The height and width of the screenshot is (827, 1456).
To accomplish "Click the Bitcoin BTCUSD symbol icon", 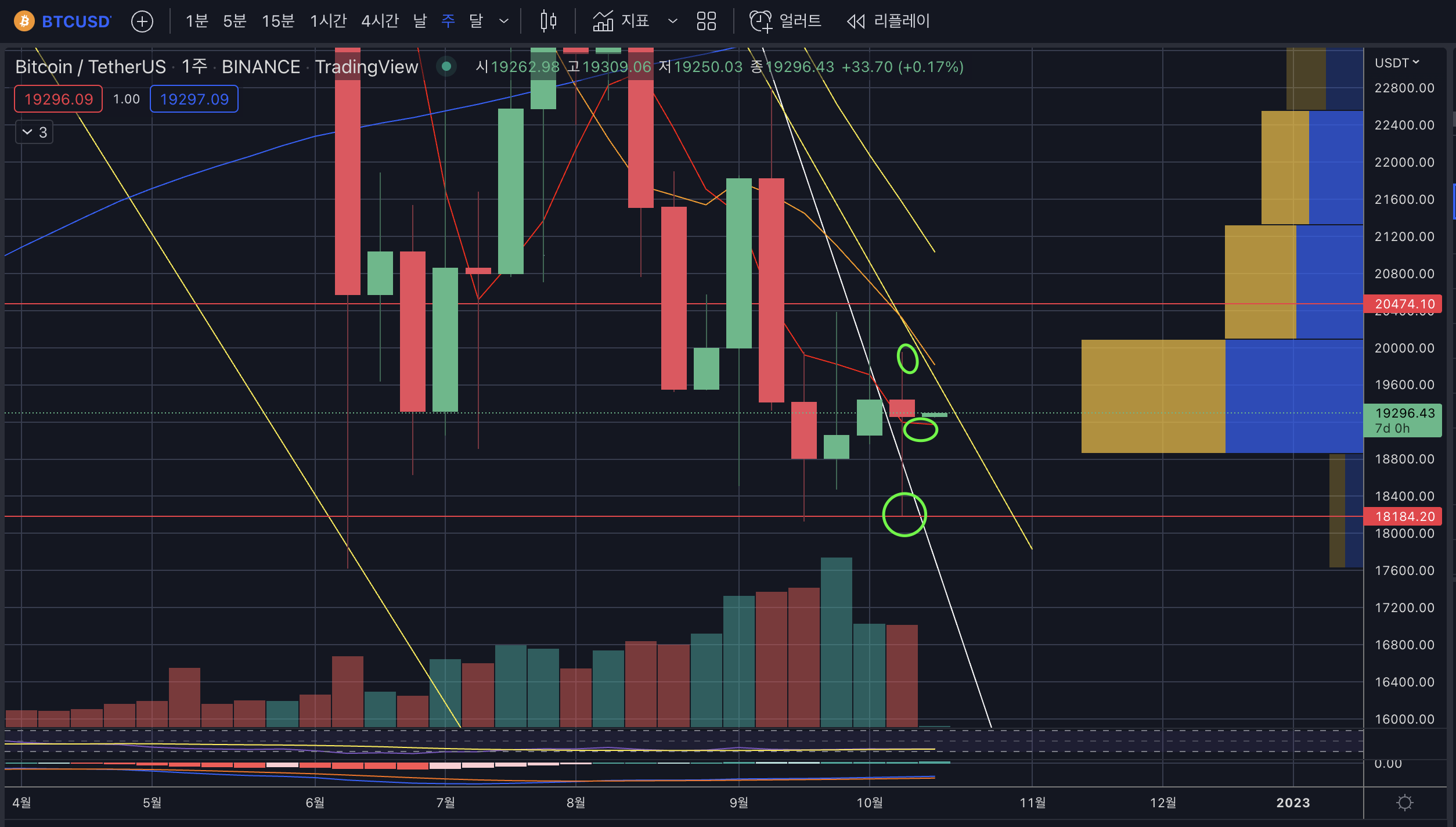I will tap(24, 21).
